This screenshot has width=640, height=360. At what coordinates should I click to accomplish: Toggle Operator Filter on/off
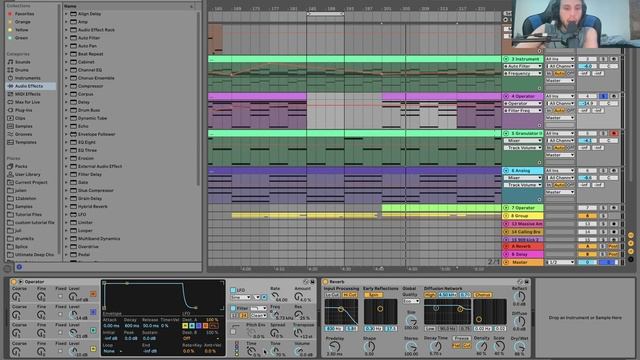click(x=233, y=308)
